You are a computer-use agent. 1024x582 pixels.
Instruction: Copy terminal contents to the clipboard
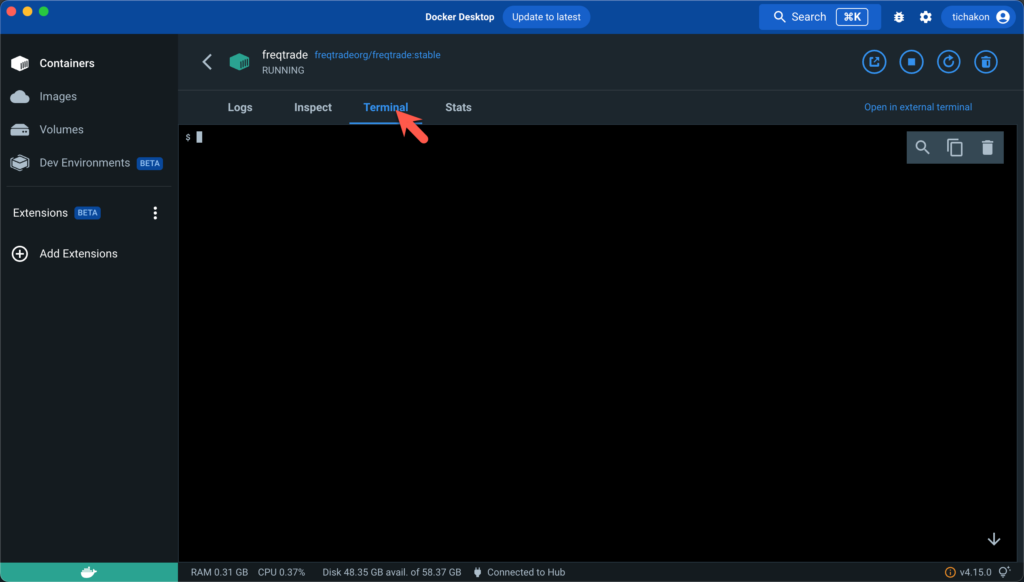[x=955, y=148]
